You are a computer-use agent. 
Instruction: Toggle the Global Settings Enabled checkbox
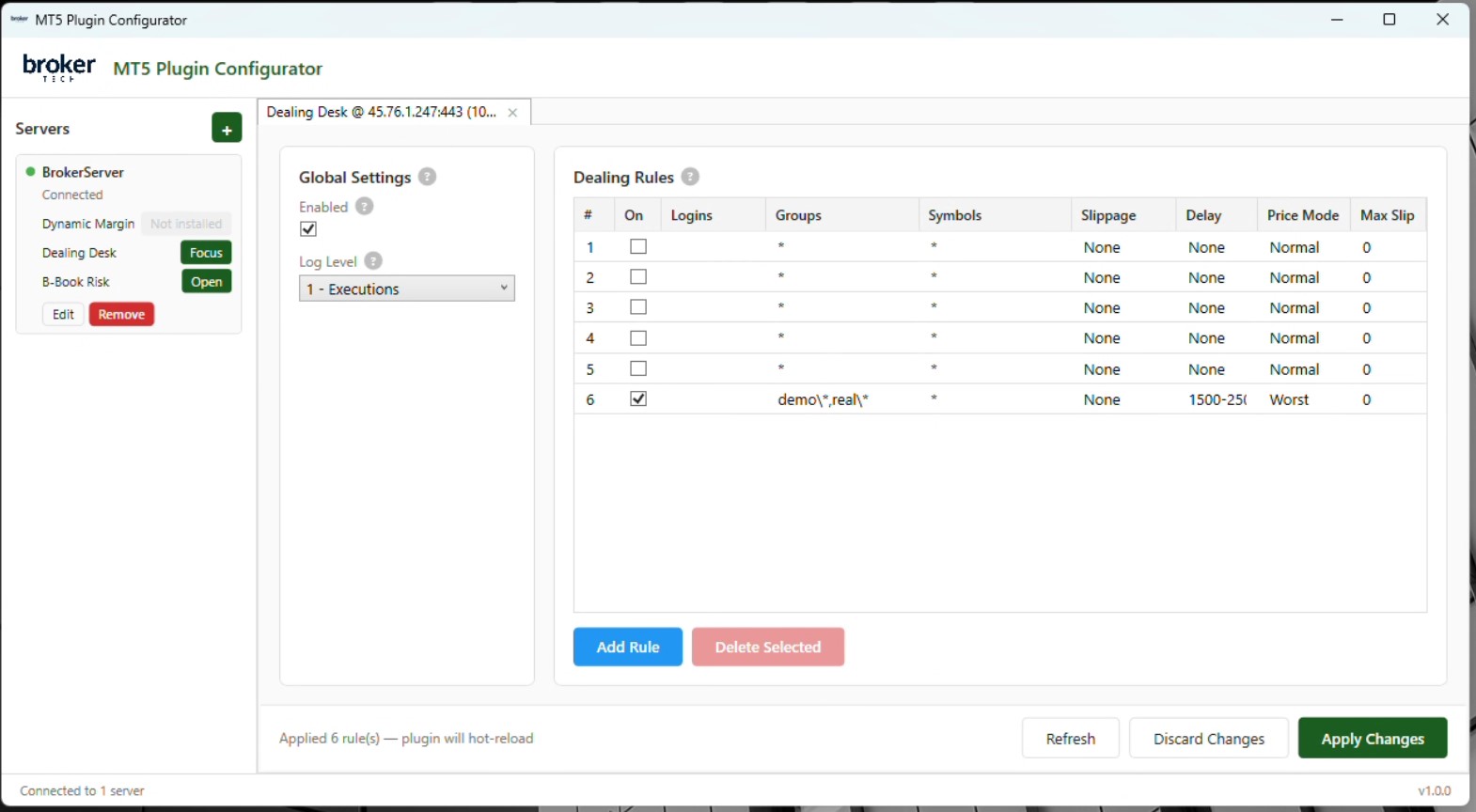tap(308, 229)
